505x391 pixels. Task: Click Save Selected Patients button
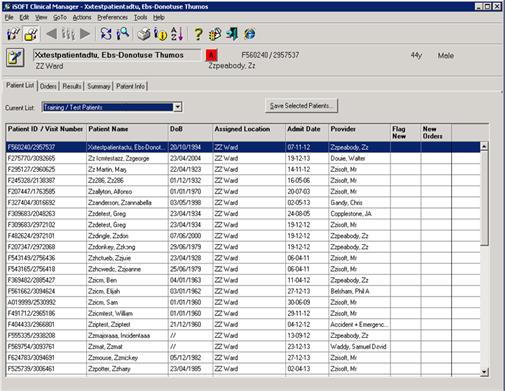301,106
